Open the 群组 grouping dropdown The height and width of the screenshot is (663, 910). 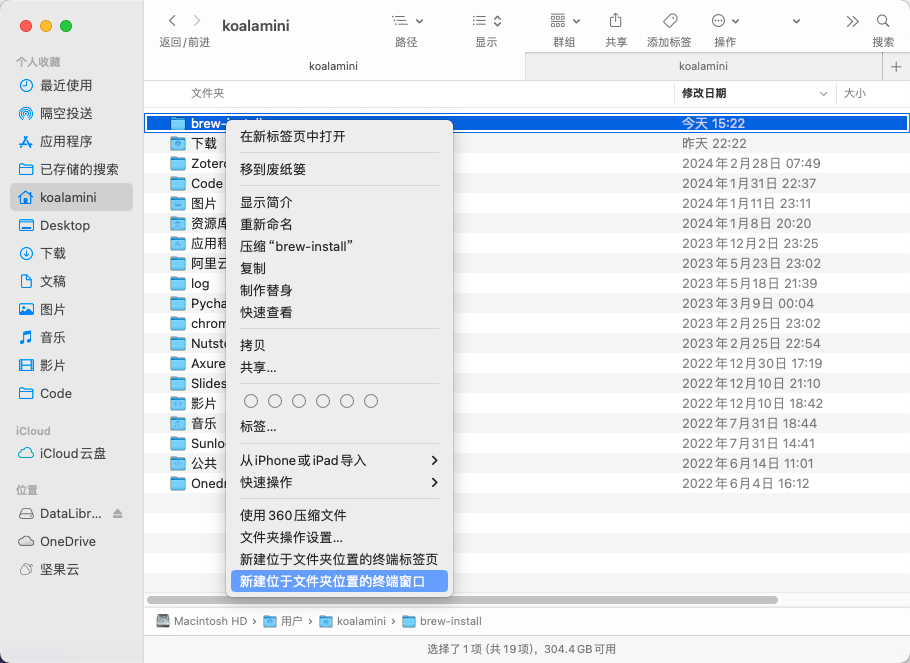coord(564,21)
